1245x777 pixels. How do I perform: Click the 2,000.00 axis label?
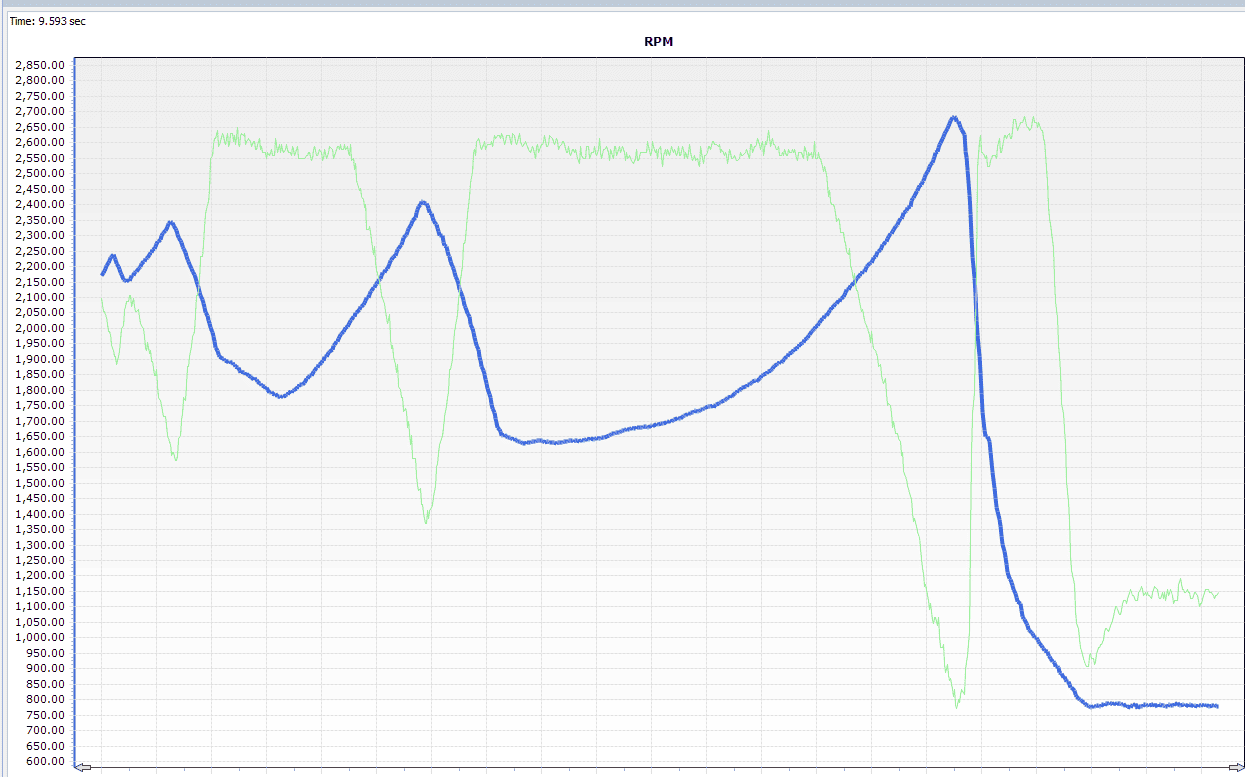tap(41, 328)
